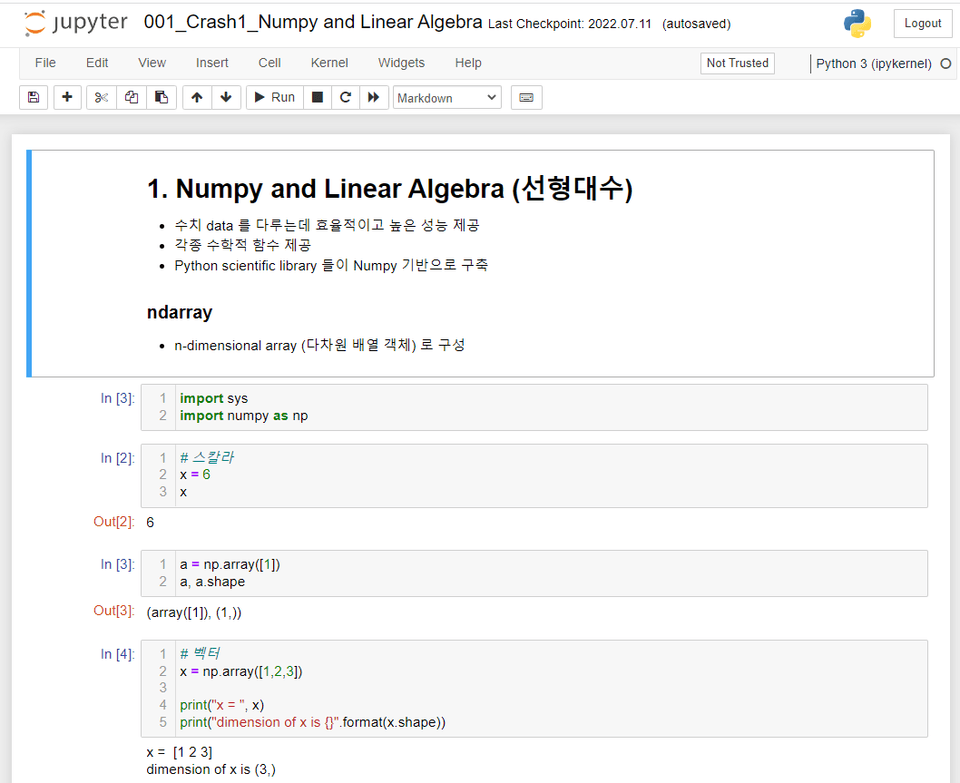Click the n-dimensional array bullet text

pyautogui.click(x=320, y=345)
